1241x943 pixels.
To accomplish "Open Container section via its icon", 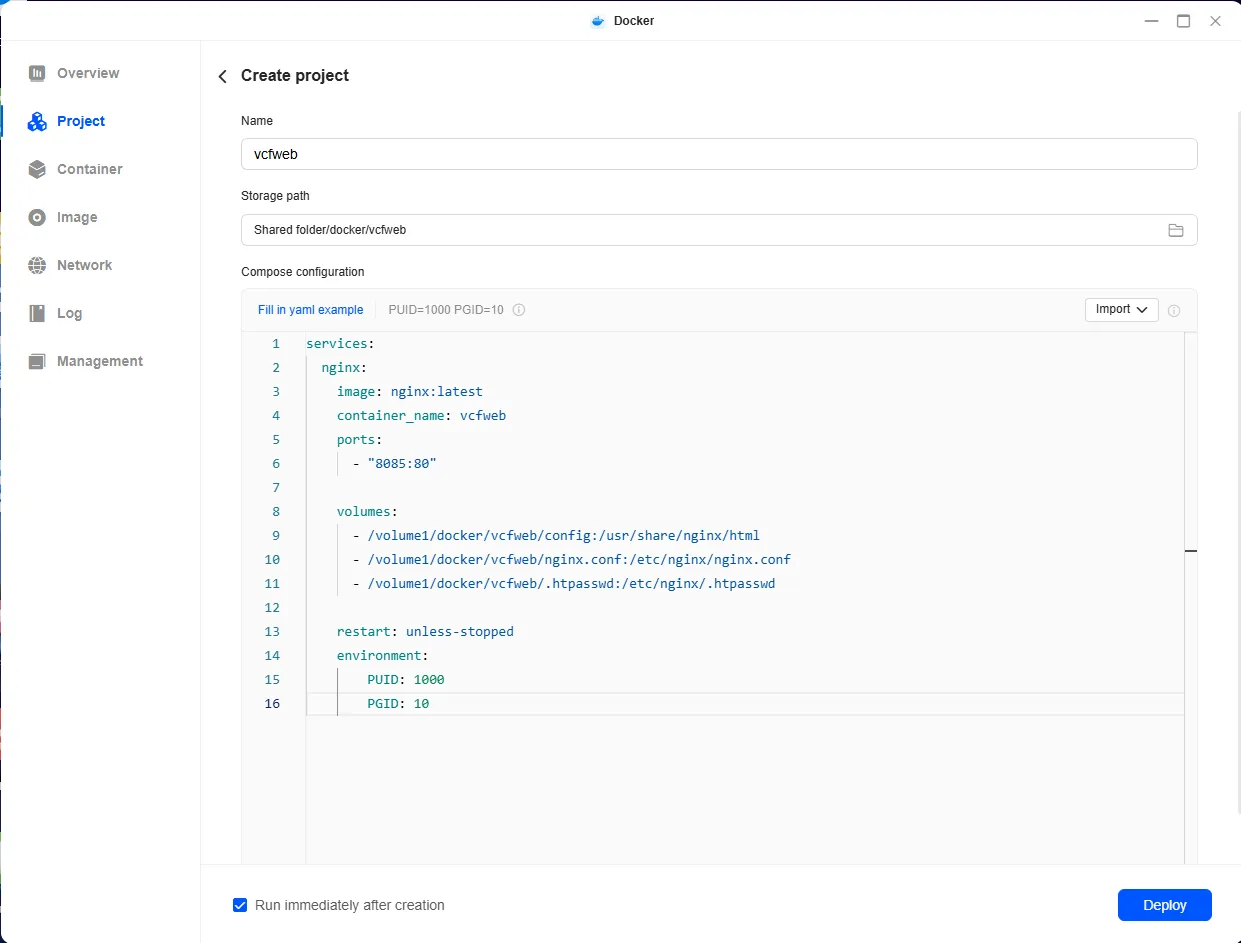I will 37,169.
